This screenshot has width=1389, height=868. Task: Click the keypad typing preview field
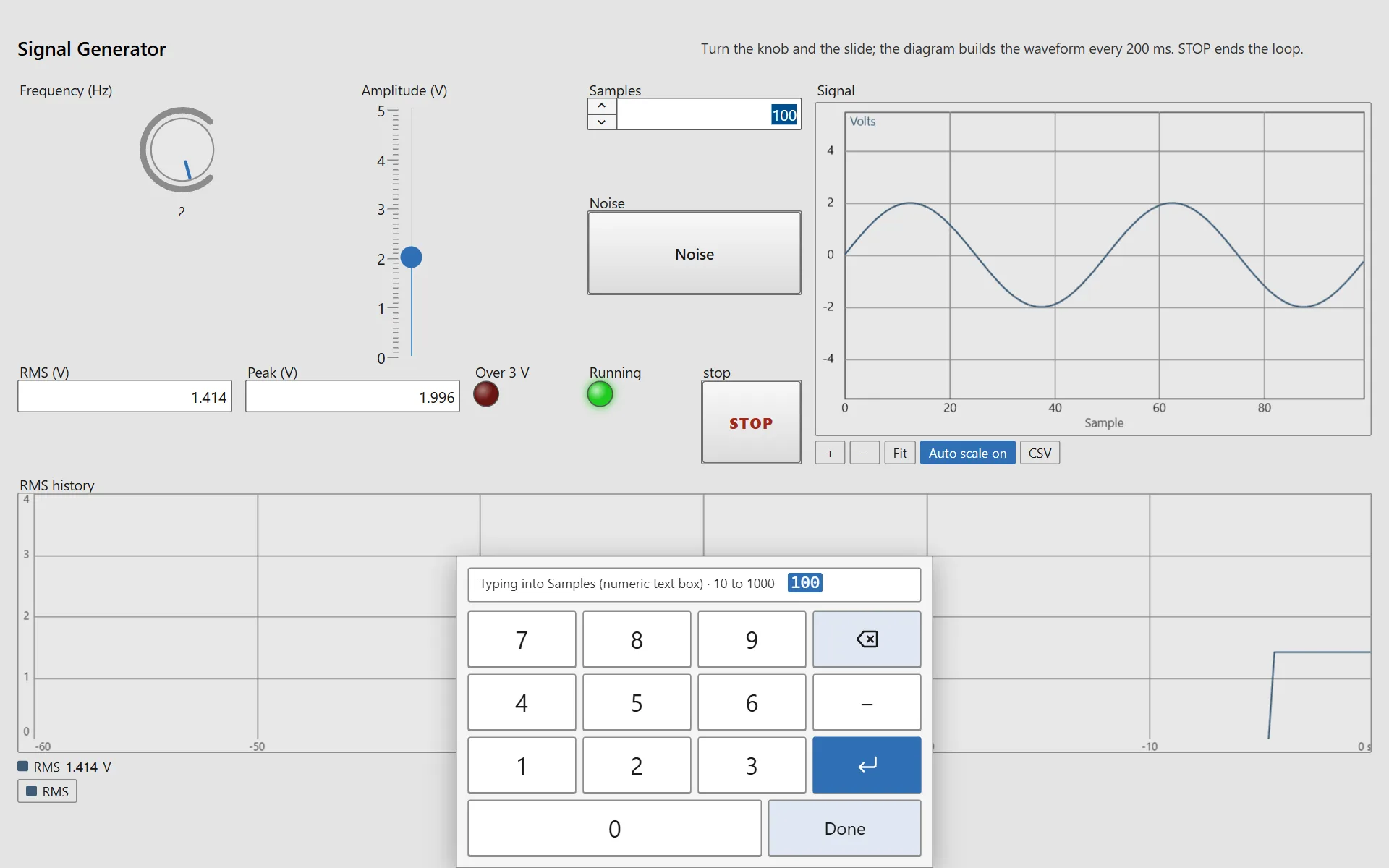(694, 584)
